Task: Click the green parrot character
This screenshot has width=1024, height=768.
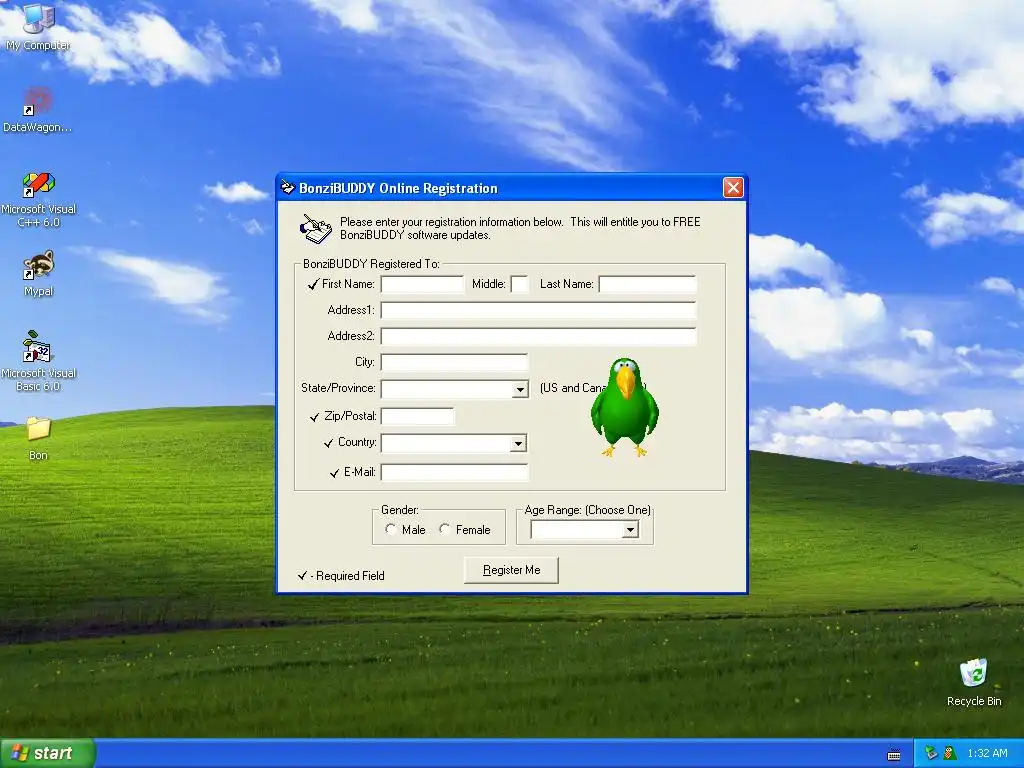Action: pos(625,407)
